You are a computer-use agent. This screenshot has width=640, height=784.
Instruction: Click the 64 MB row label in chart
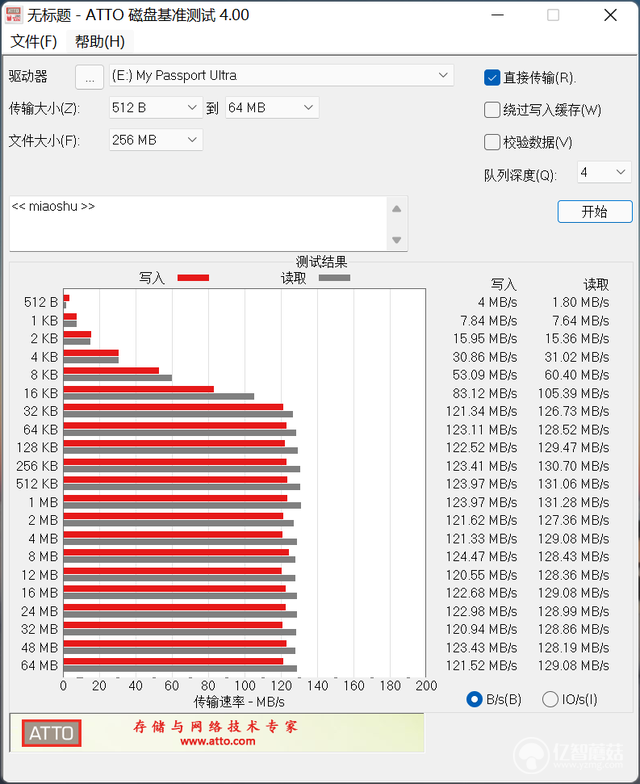pyautogui.click(x=40, y=666)
